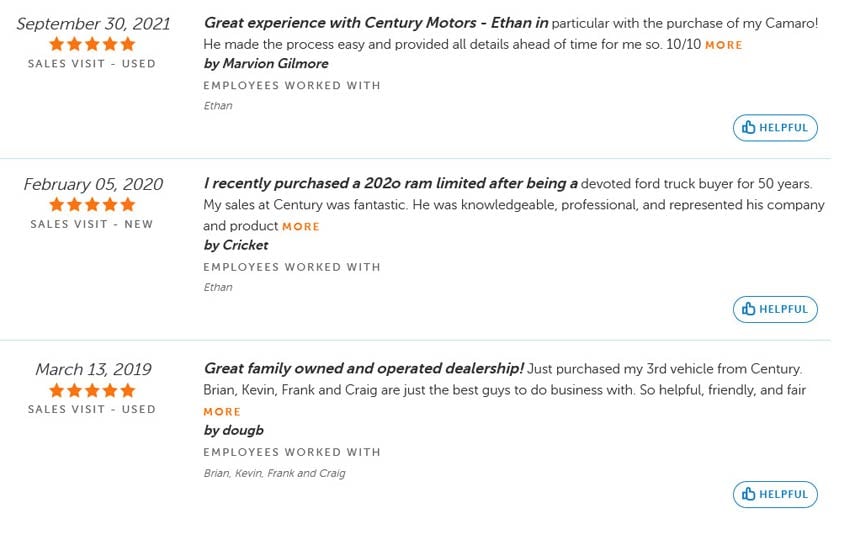Expand the Camaro review with MORE
The image size is (844, 544).
pos(723,45)
